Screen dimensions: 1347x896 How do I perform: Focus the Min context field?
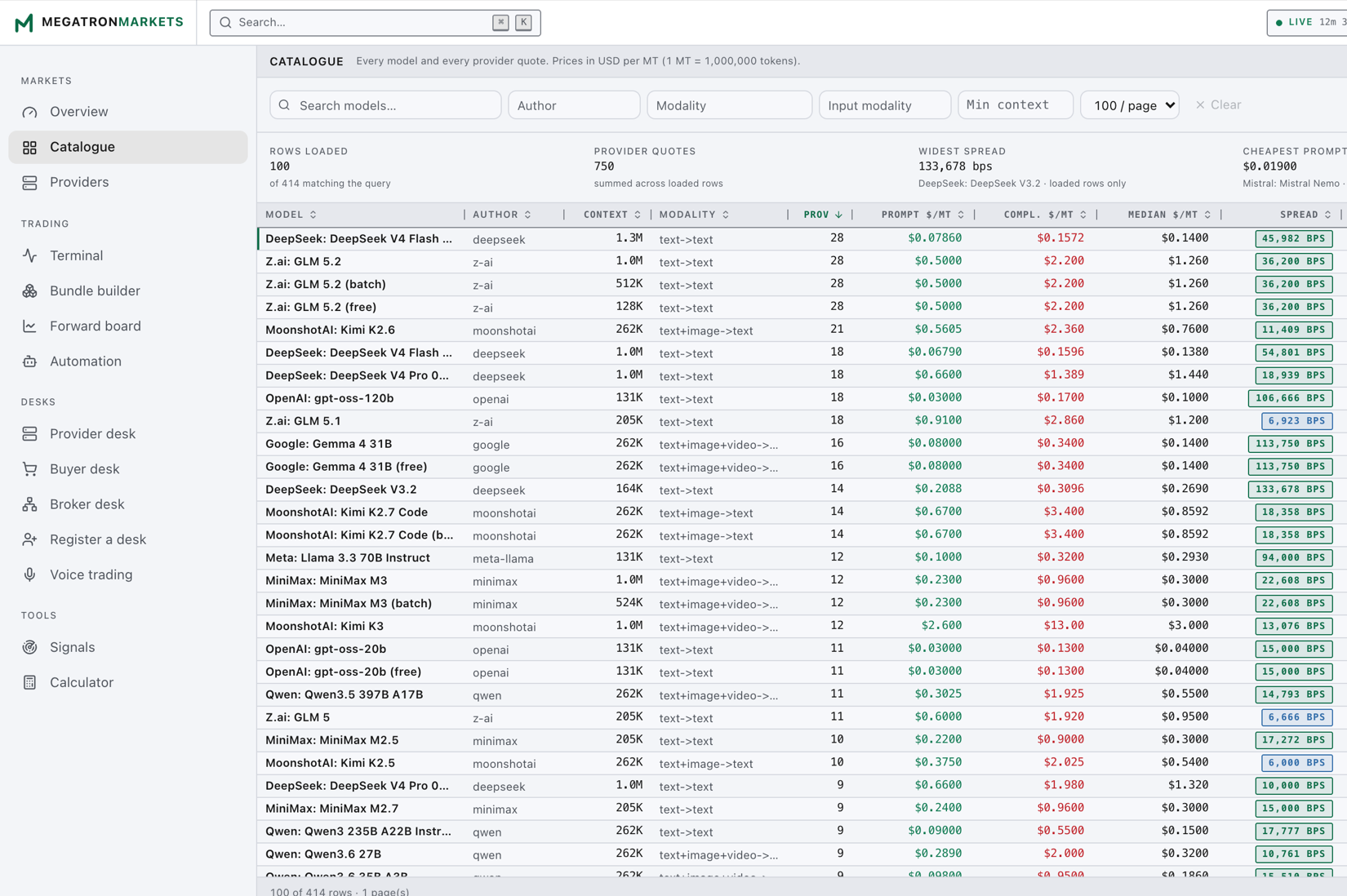coord(1016,104)
